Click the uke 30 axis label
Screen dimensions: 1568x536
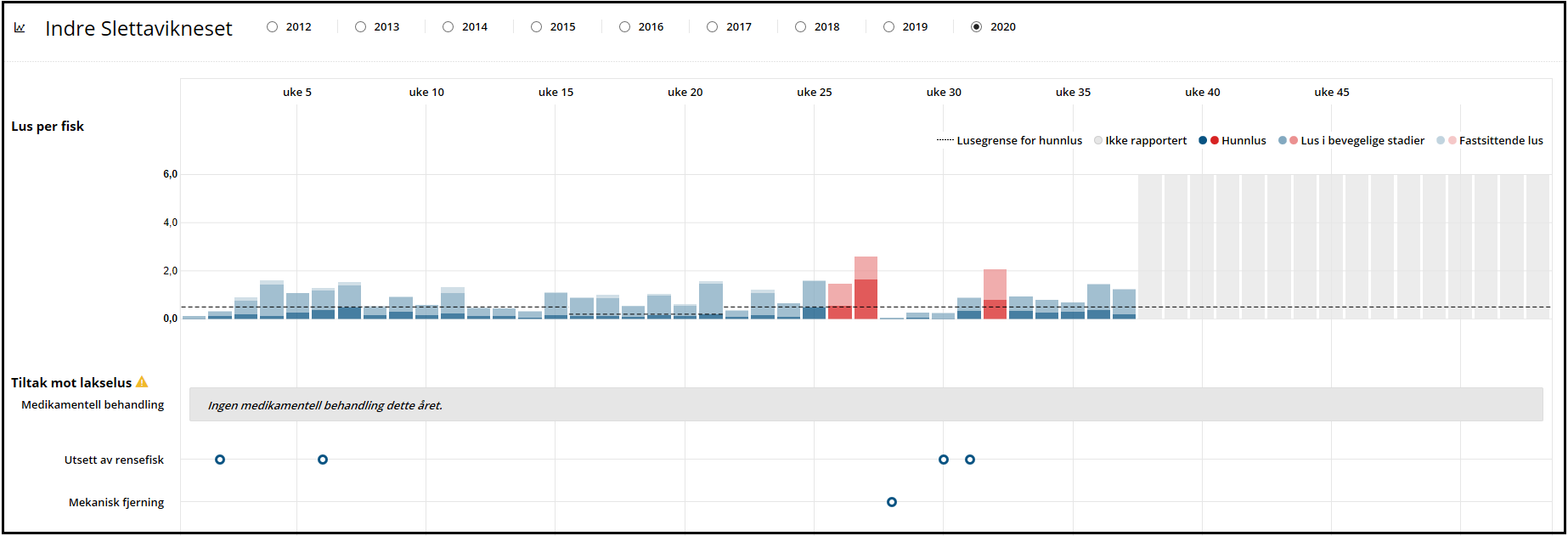[x=944, y=93]
